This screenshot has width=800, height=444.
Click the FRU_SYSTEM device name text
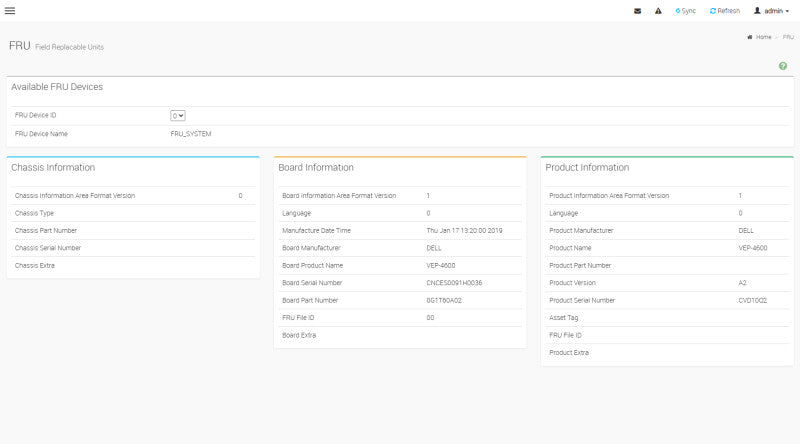(191, 134)
